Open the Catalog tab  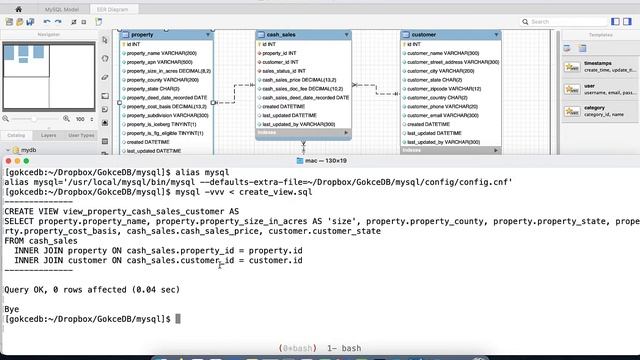pos(16,135)
